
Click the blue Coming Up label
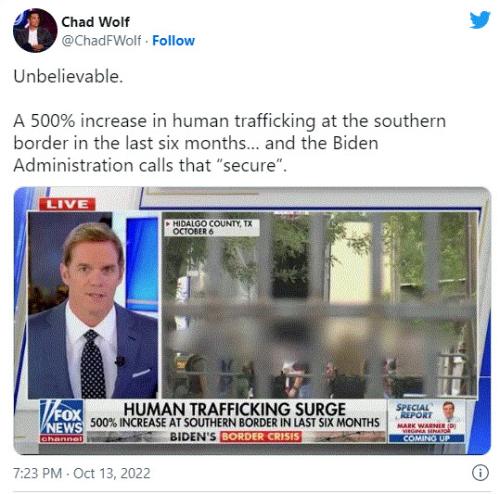(x=426, y=438)
